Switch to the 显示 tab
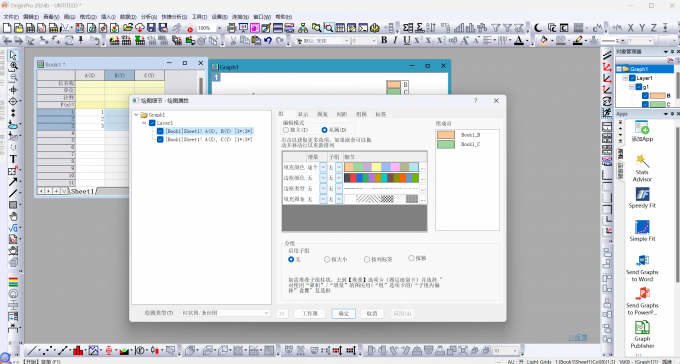 pyautogui.click(x=303, y=114)
